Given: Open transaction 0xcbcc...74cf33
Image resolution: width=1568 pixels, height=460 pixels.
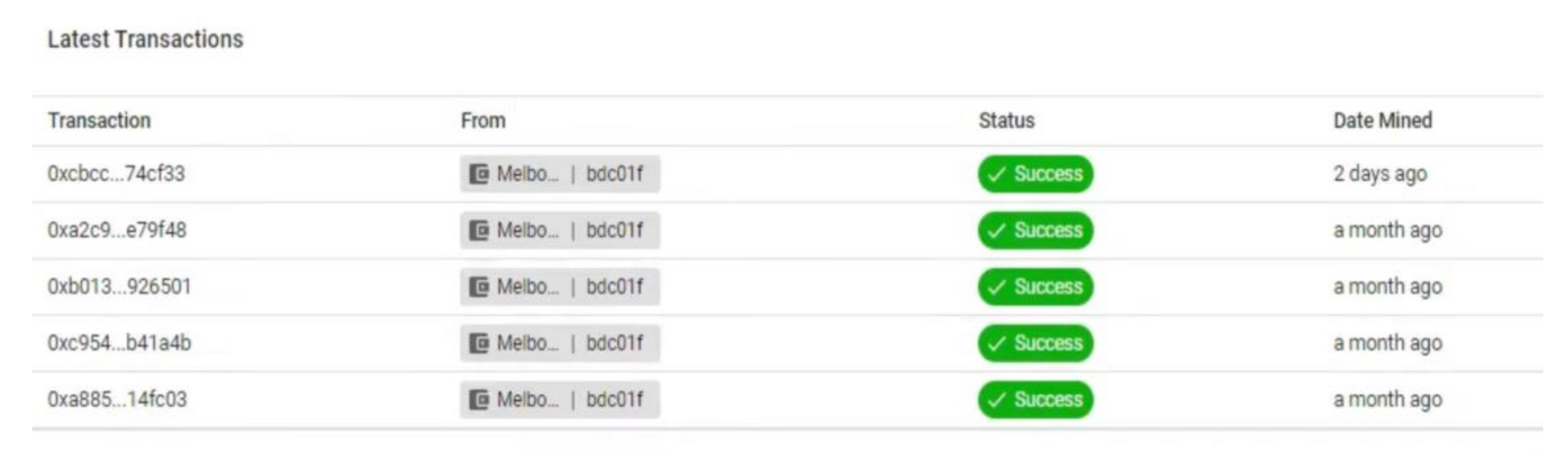Looking at the screenshot, I should click(116, 174).
